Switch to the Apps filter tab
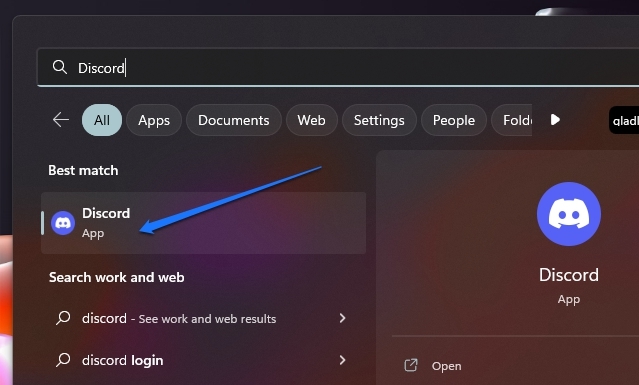 [154, 120]
